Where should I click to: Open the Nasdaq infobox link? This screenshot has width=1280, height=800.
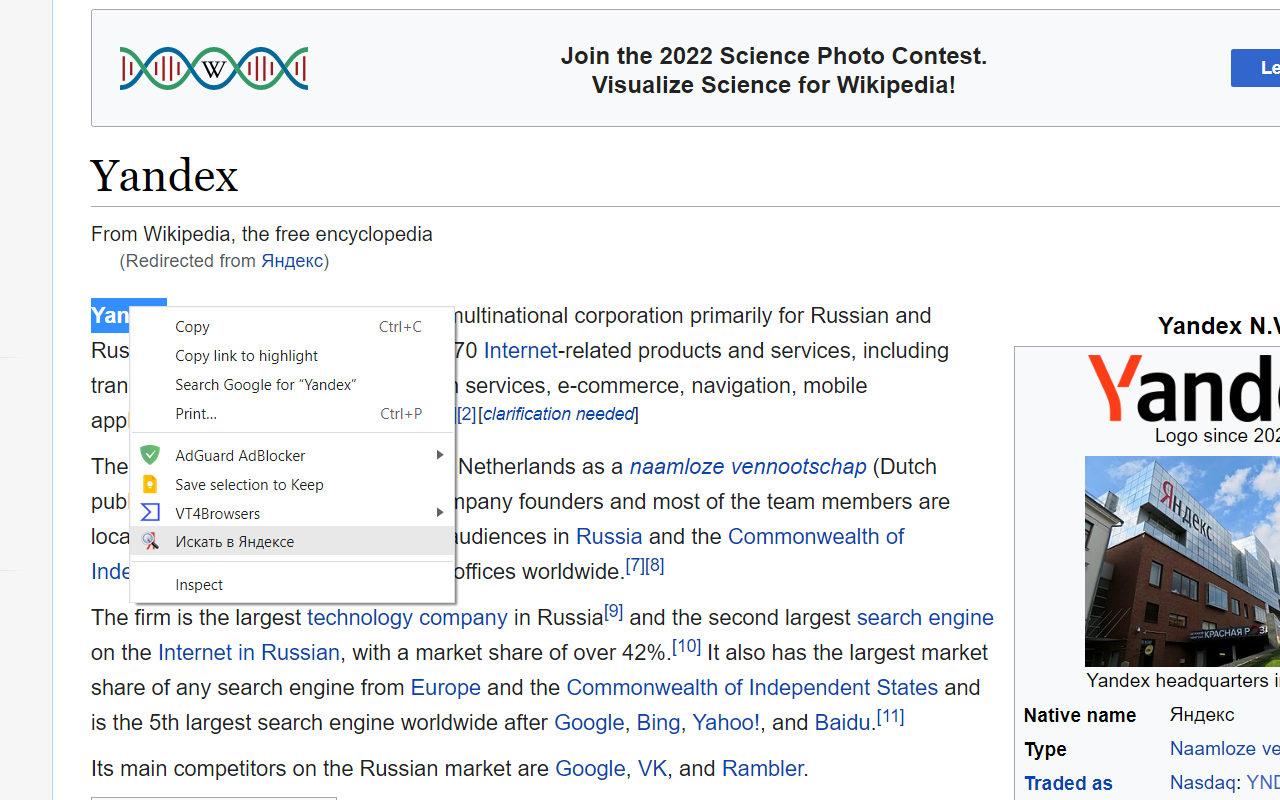(x=1202, y=784)
